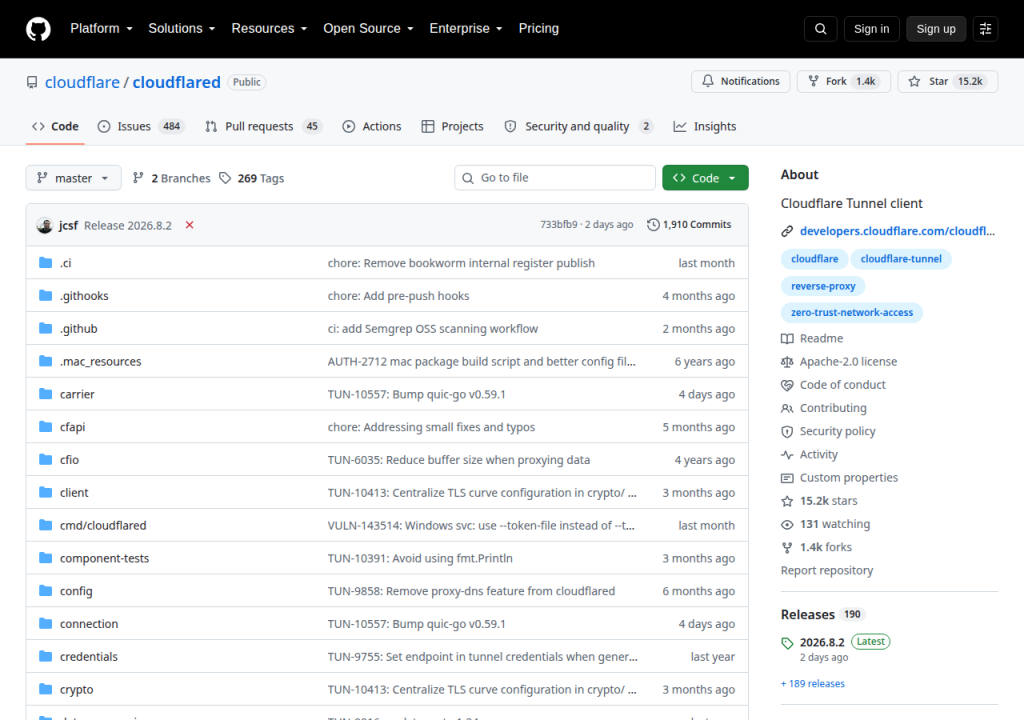Click the link icon beside developers.cloudflare.com

(787, 231)
